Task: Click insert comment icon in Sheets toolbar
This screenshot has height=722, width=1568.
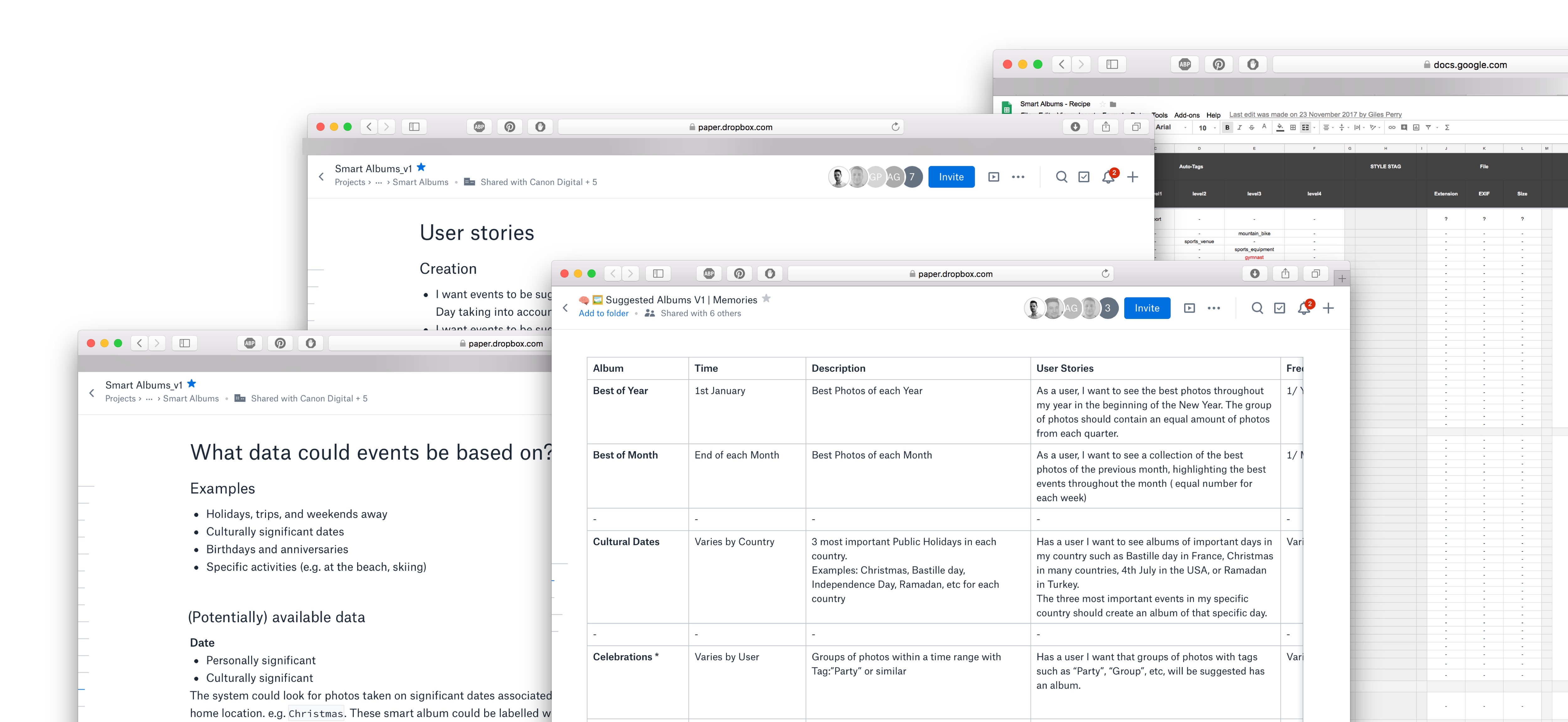Action: point(1404,127)
